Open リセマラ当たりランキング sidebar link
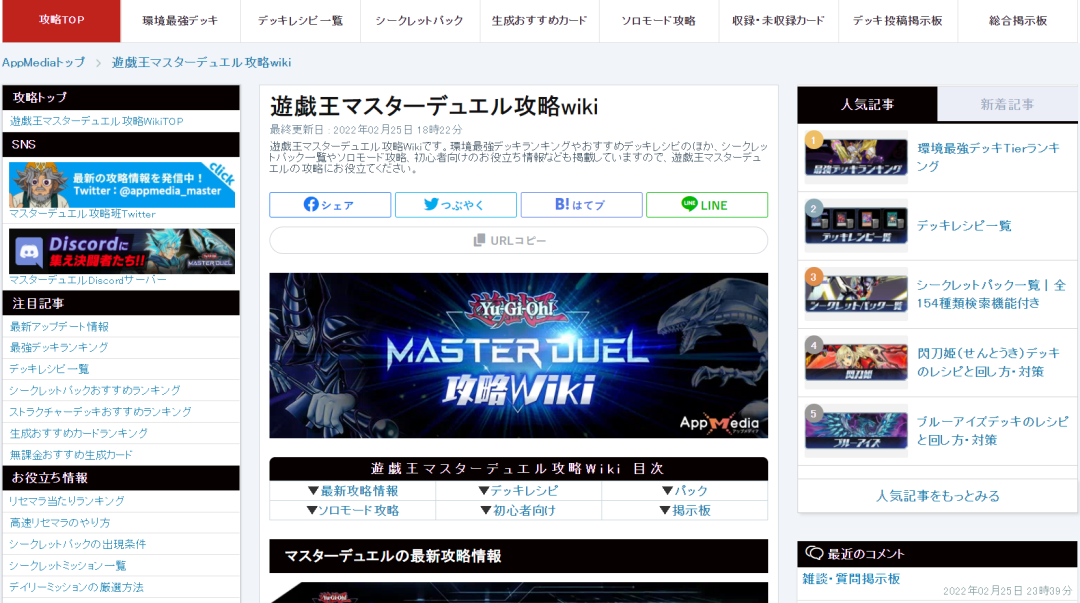Screen dimensions: 1080x603 [x=67, y=501]
